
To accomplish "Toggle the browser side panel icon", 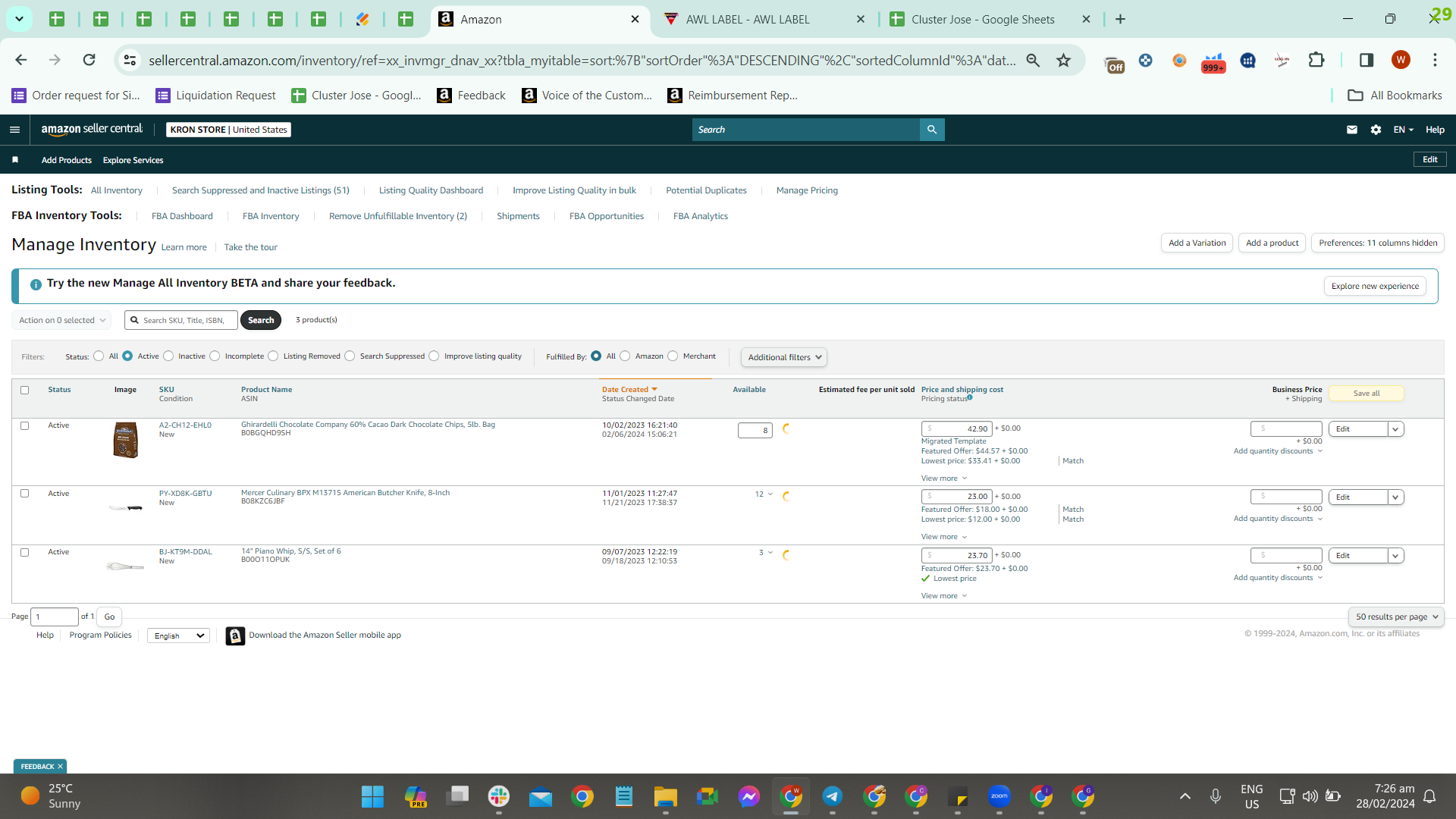I will pyautogui.click(x=1367, y=60).
